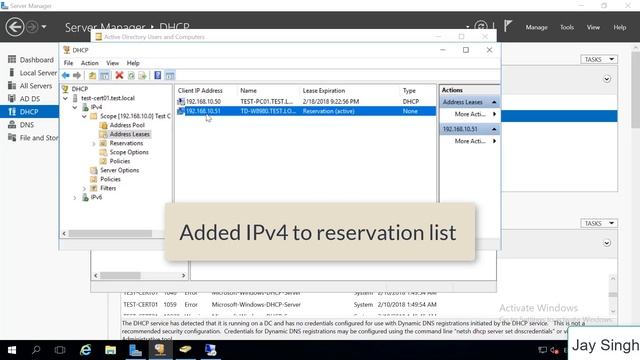Click Server Manager notifications flag icon

click(508, 26)
